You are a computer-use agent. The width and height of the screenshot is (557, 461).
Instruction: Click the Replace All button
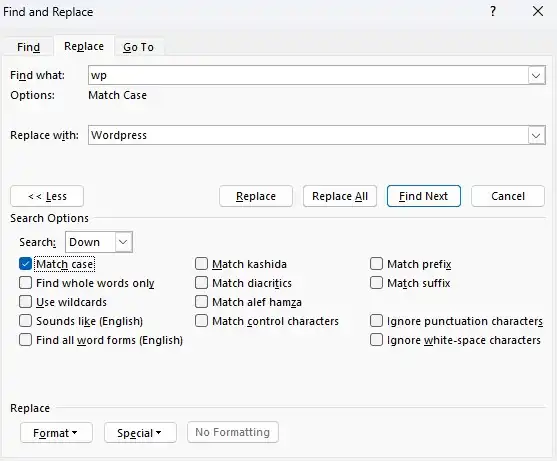point(340,196)
